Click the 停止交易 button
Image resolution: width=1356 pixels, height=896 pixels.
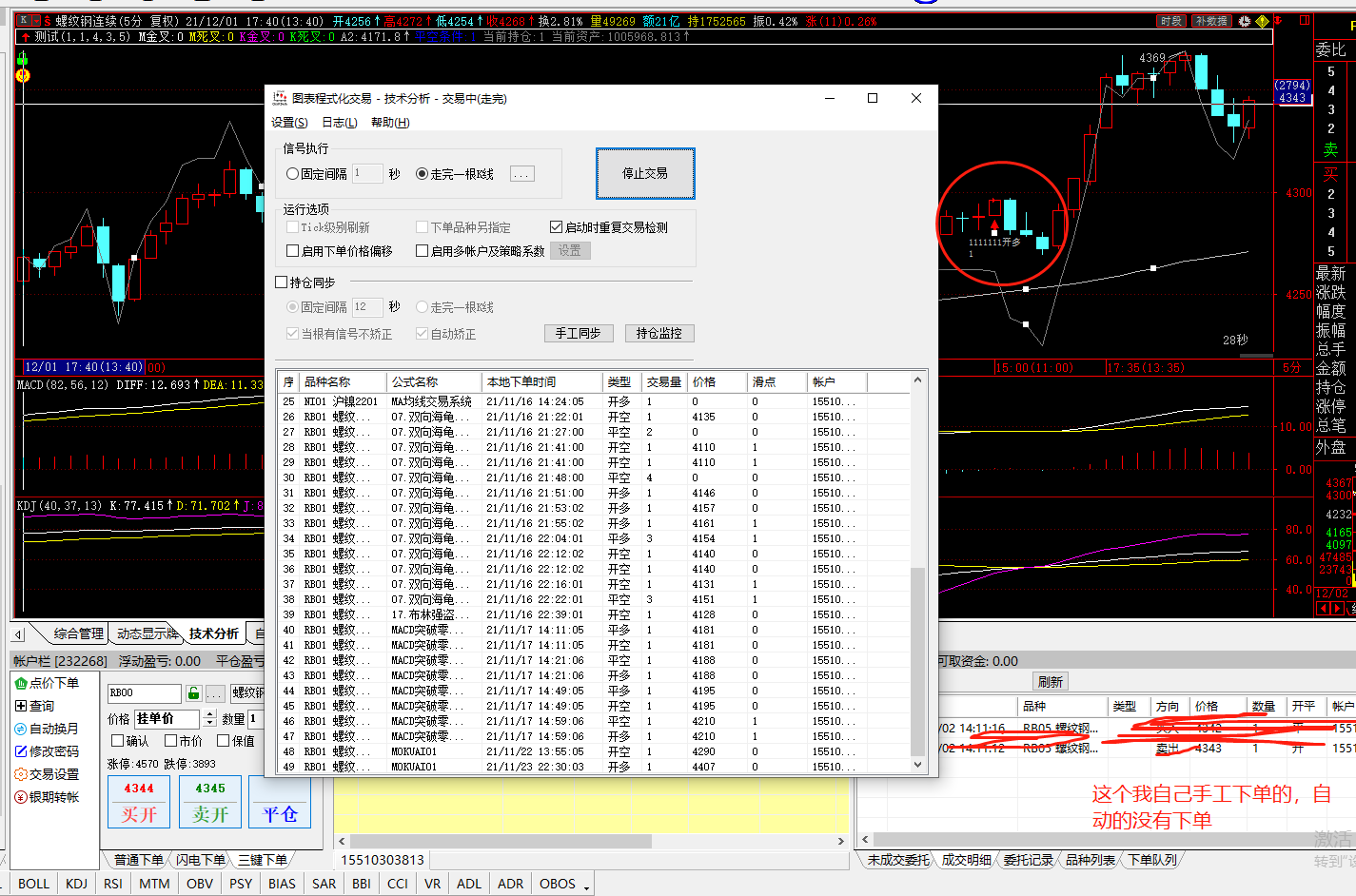pos(645,173)
